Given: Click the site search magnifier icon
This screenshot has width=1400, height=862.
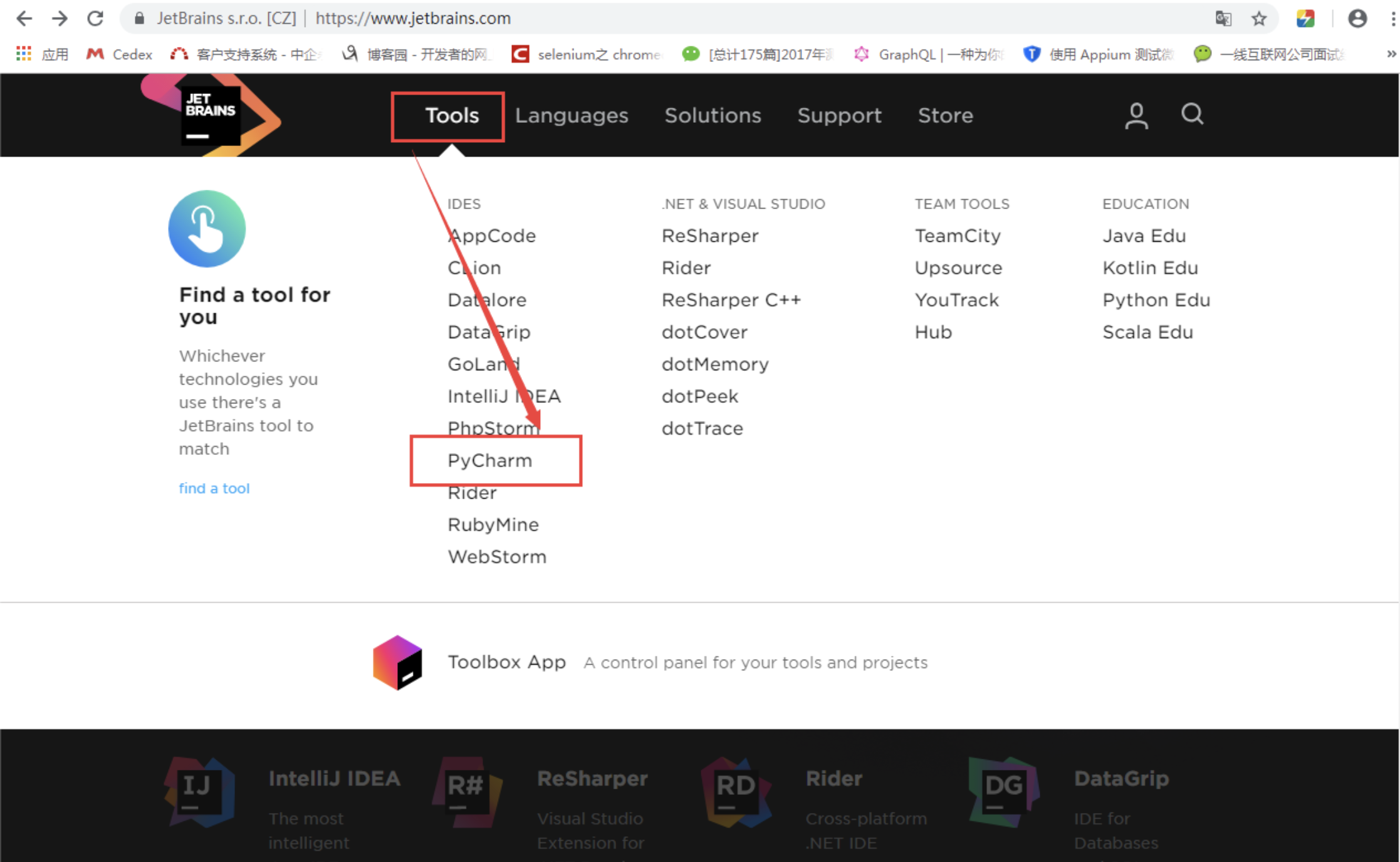Looking at the screenshot, I should pos(1192,114).
